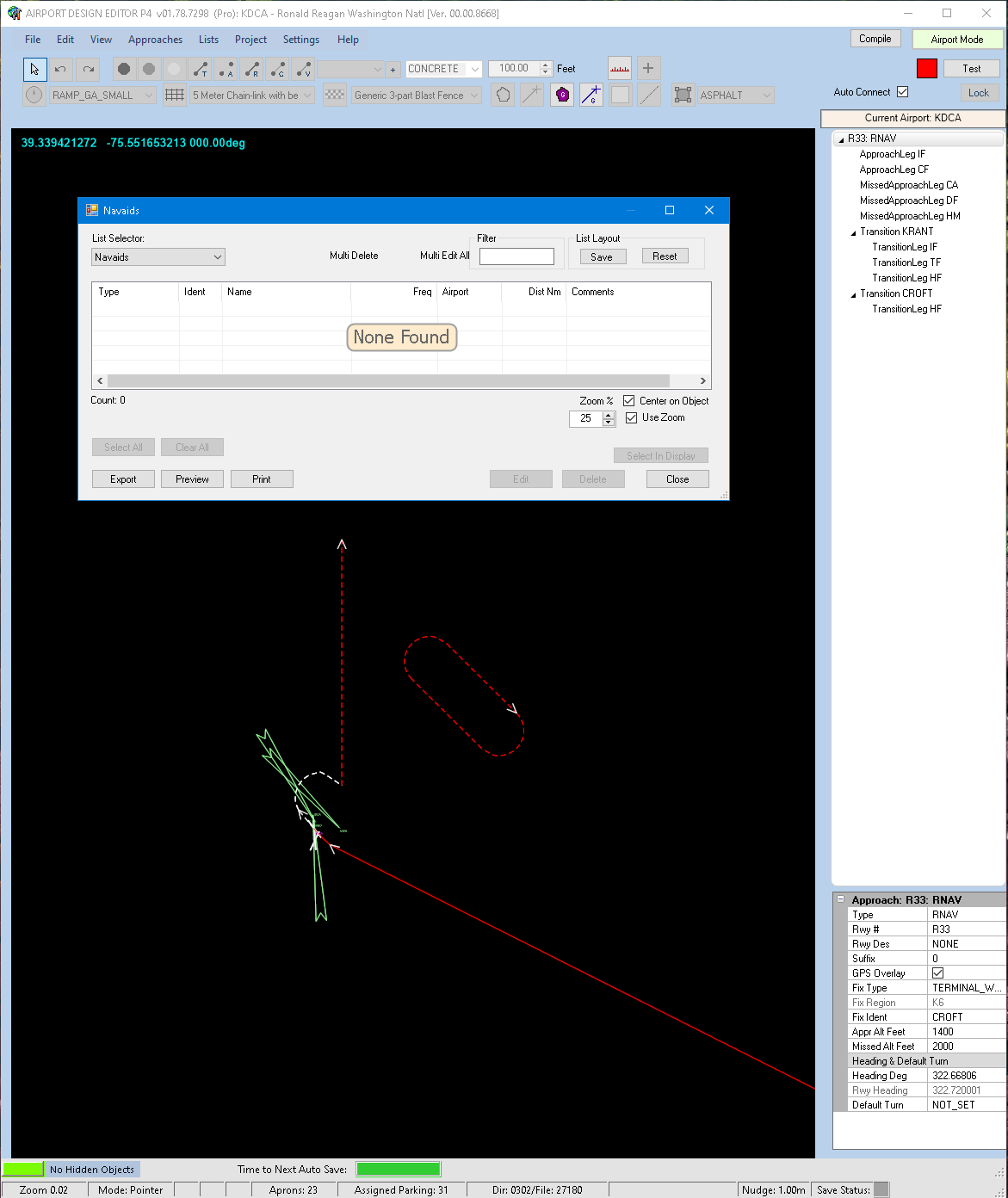
Task: Disable the Use Zoom checkbox
Action: pyautogui.click(x=631, y=417)
